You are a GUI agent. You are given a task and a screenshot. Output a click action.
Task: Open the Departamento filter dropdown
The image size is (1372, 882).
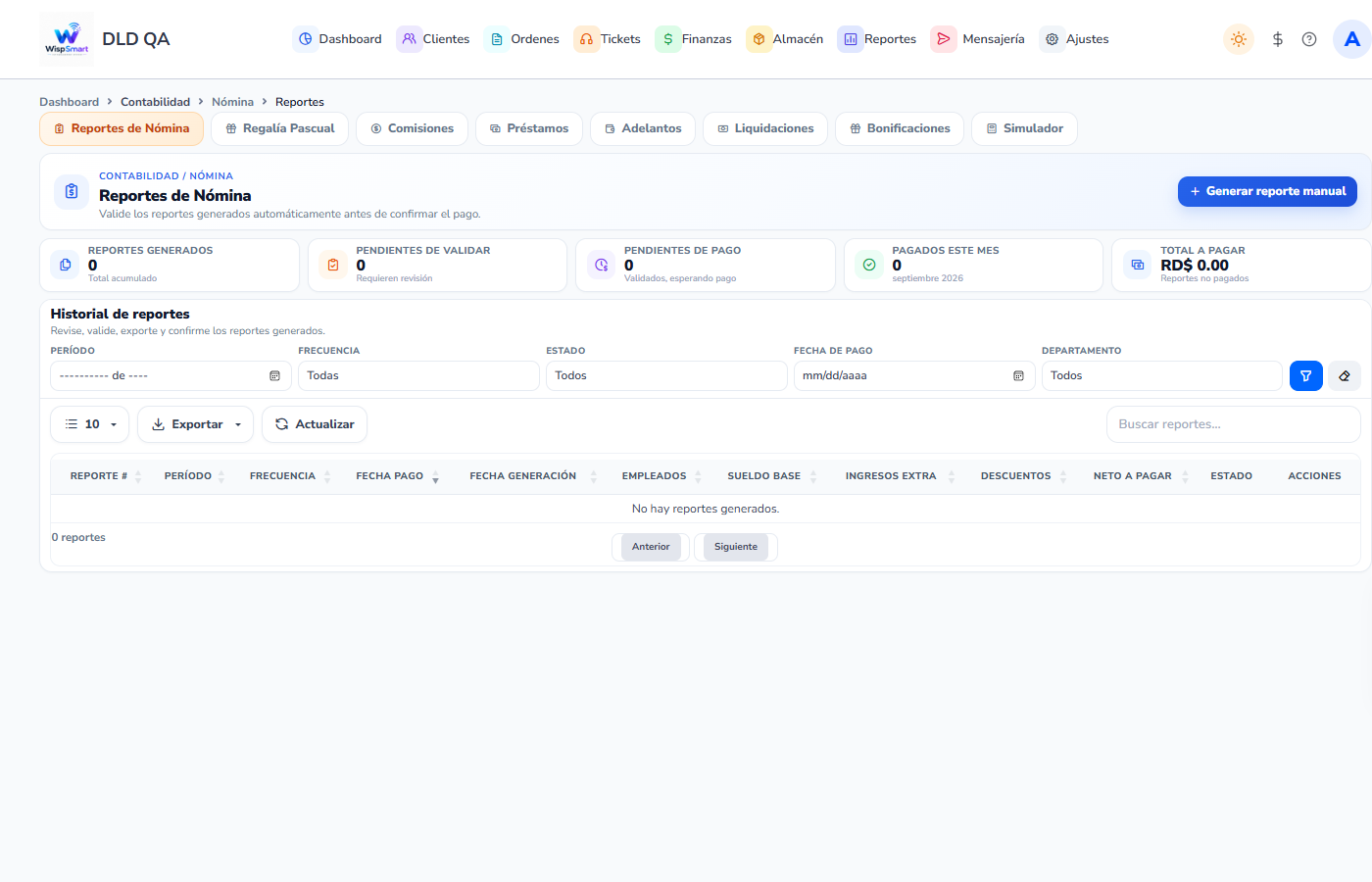click(1161, 375)
